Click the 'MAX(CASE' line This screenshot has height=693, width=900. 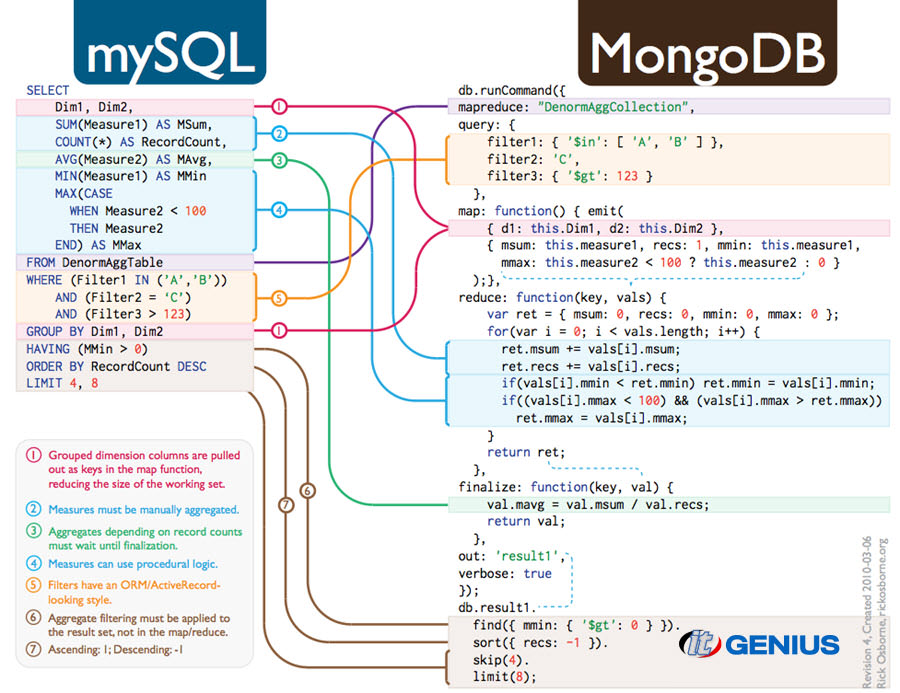pyautogui.click(x=84, y=193)
